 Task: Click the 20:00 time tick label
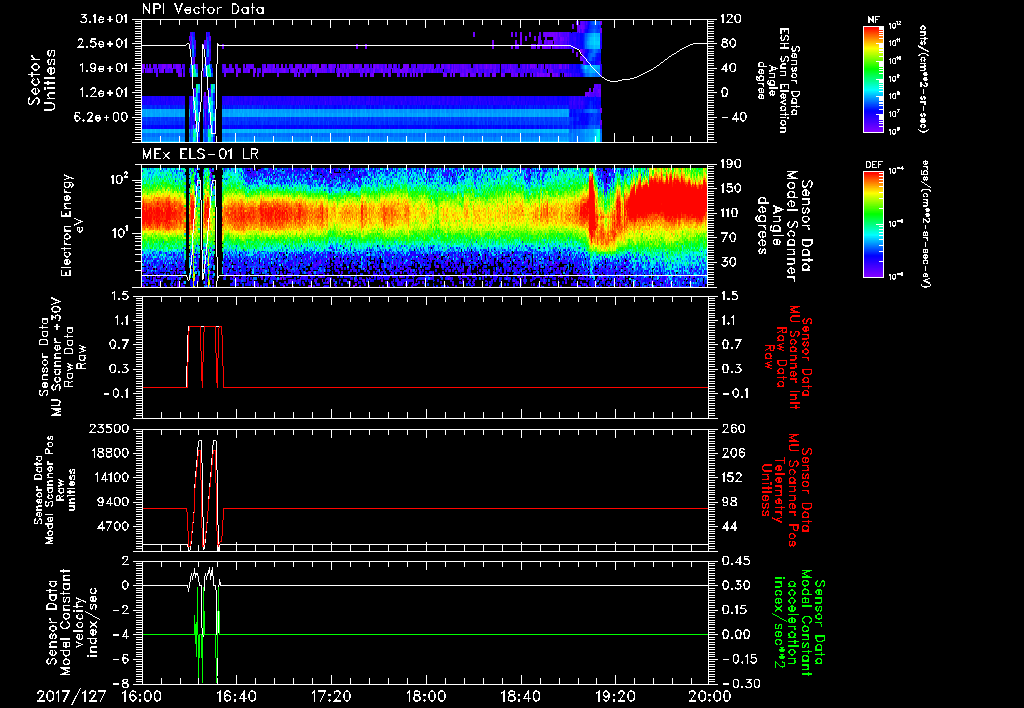pyautogui.click(x=710, y=696)
